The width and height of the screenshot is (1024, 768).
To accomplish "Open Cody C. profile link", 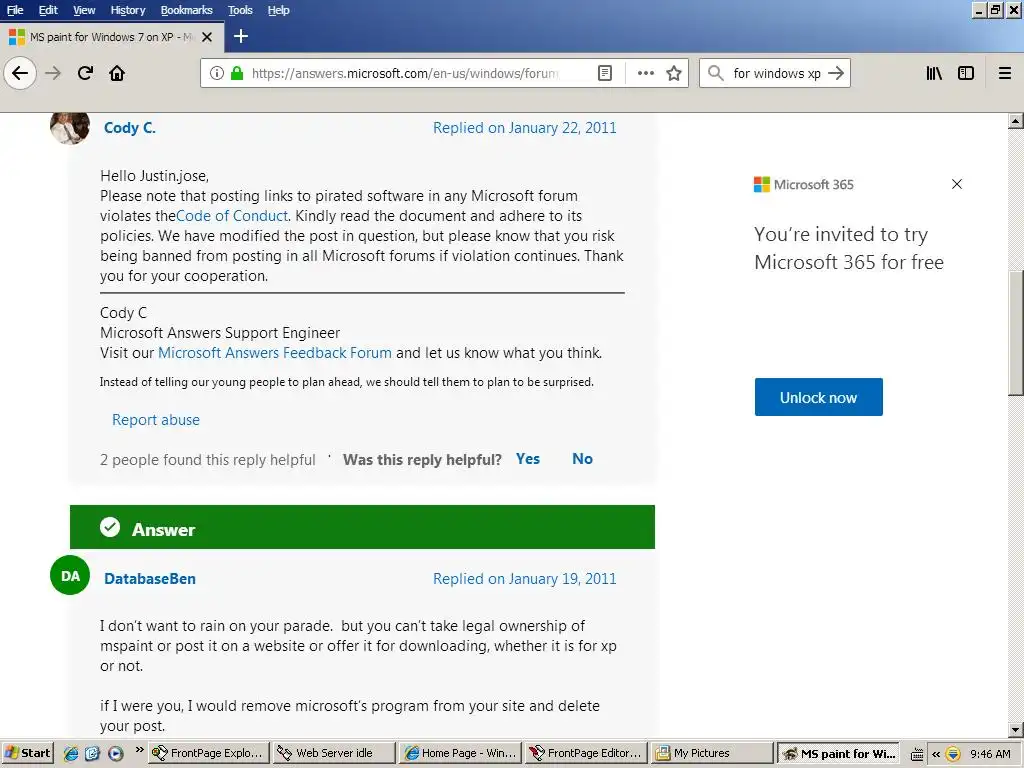I will point(130,127).
